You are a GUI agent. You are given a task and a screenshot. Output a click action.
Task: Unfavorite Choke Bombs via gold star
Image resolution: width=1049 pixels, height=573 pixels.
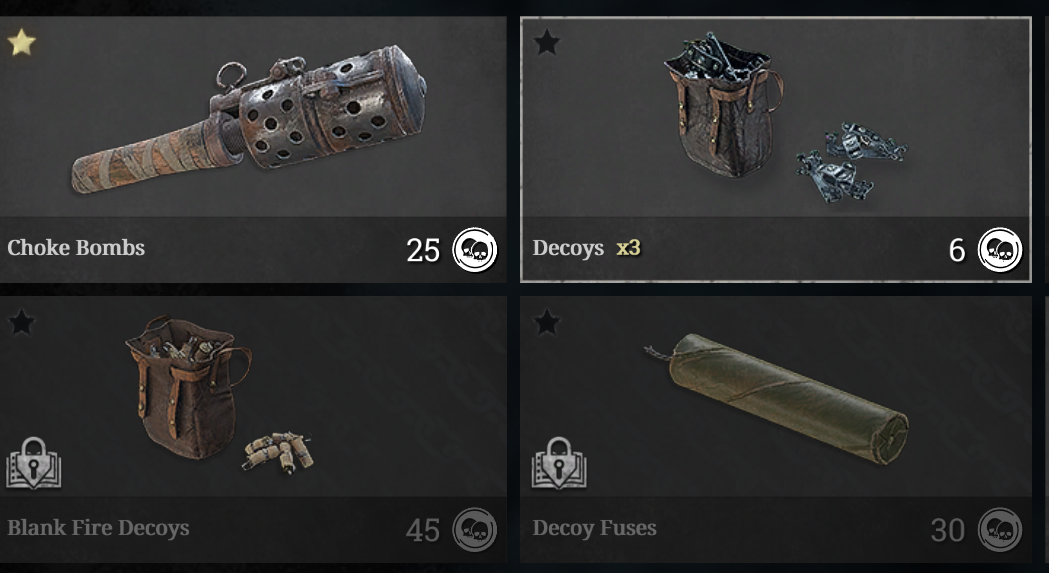21,42
